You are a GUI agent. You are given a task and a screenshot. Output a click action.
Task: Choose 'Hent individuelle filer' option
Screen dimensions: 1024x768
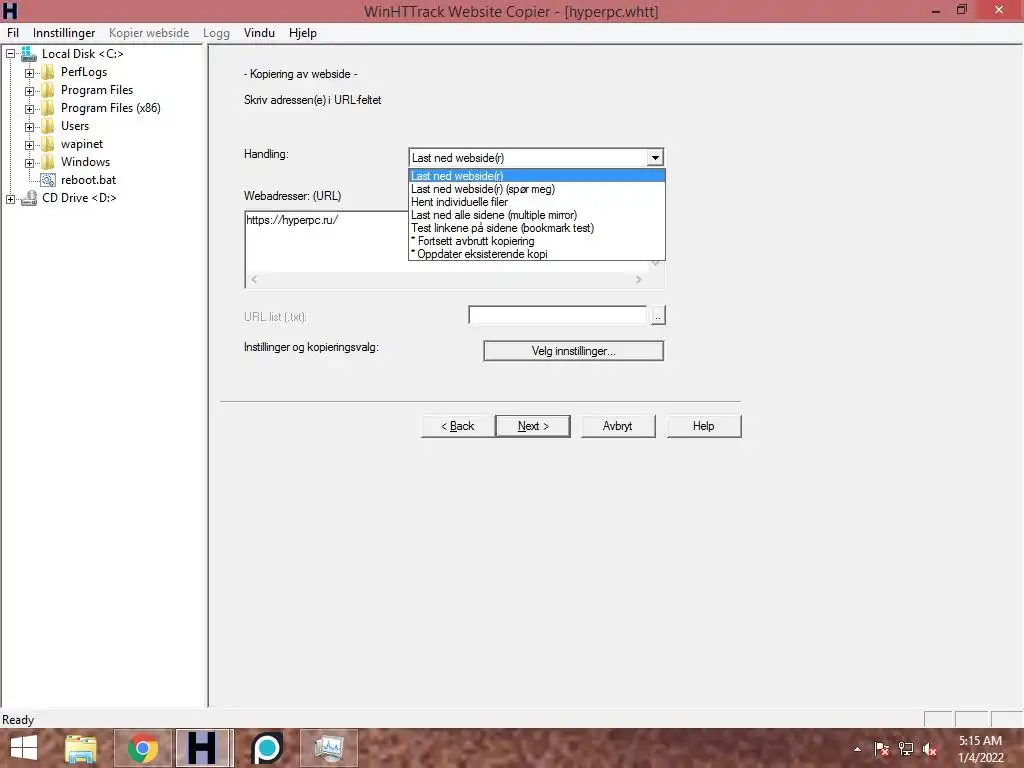[536, 202]
